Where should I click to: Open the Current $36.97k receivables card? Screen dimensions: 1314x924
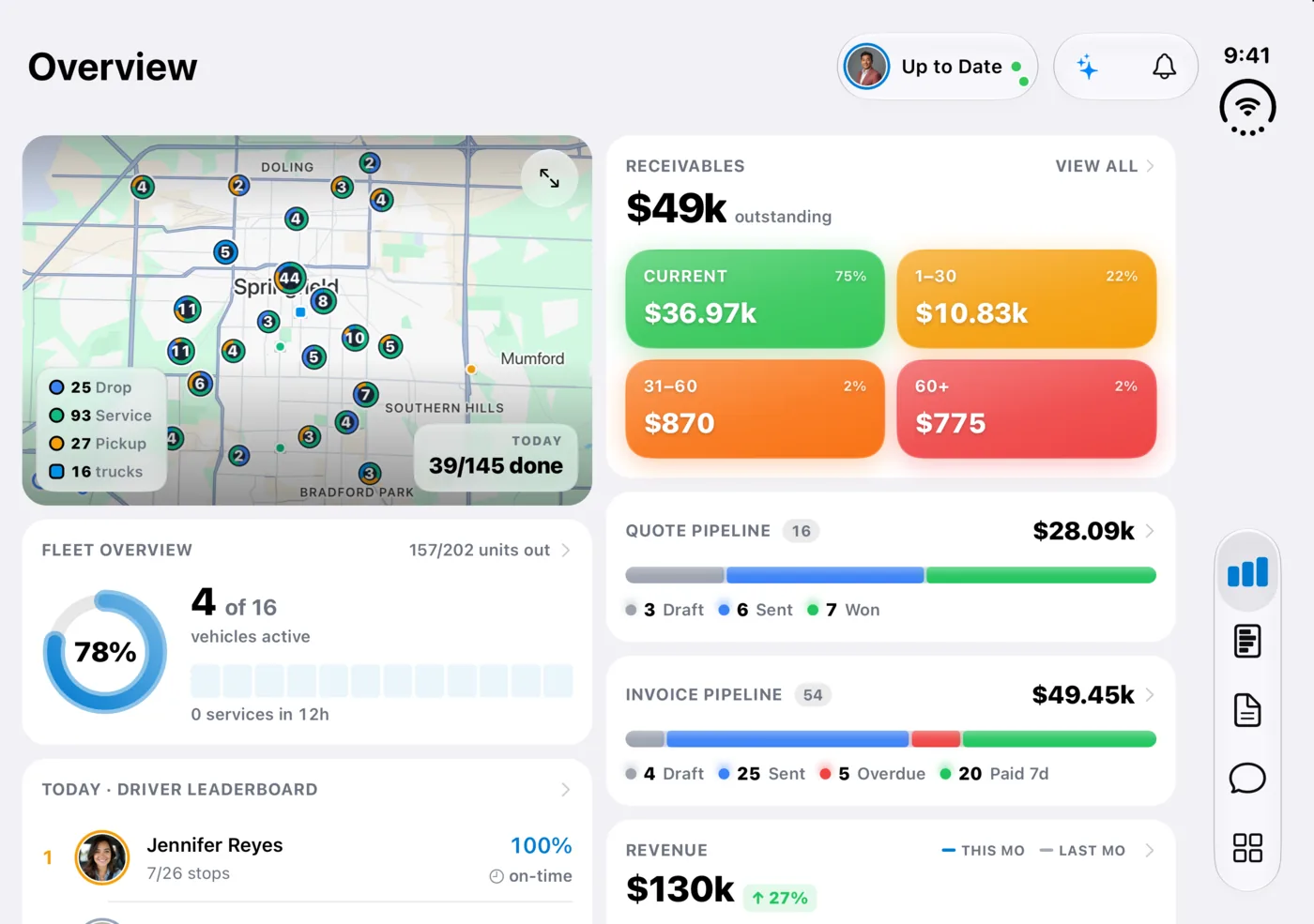click(x=755, y=298)
